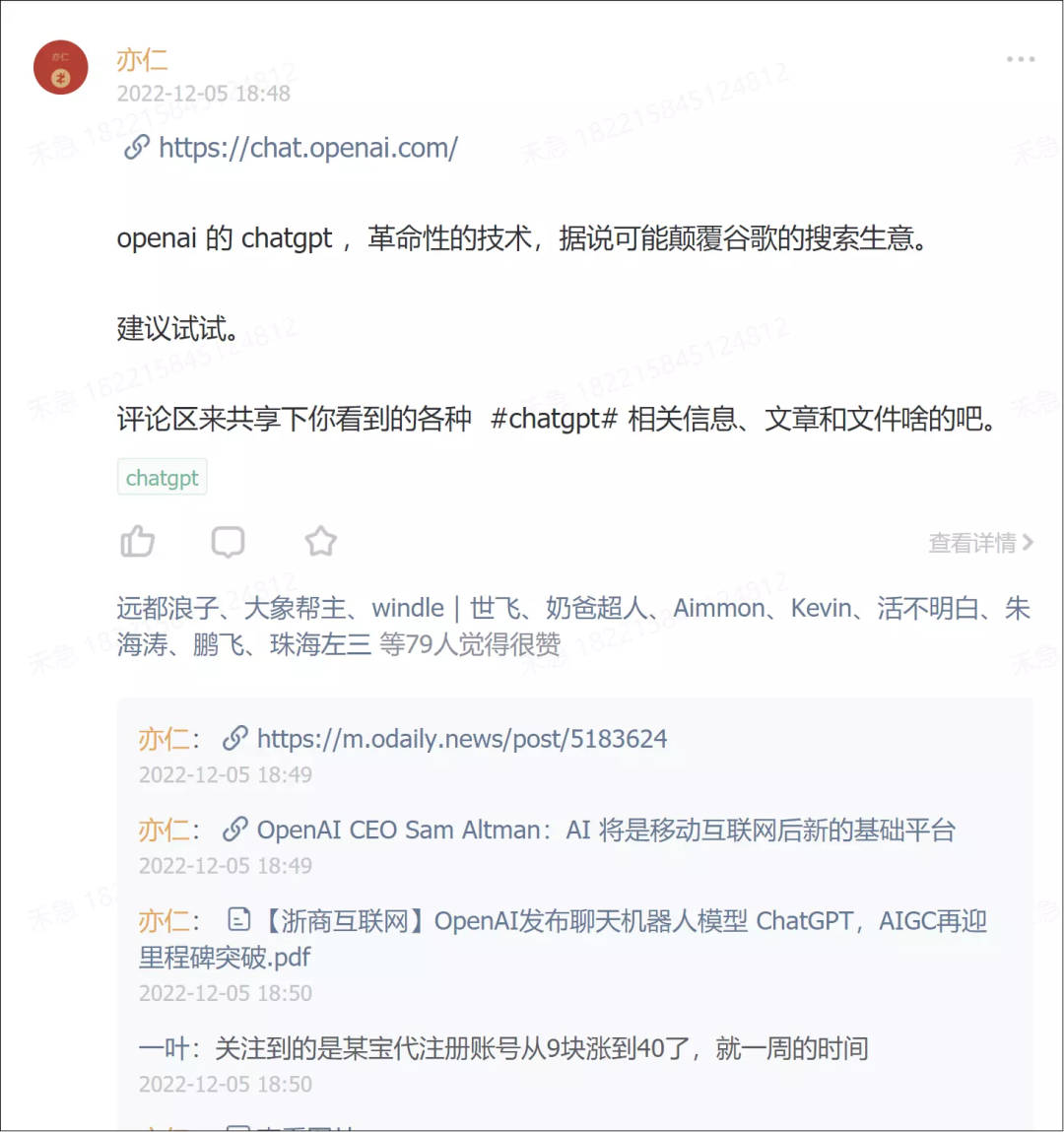Click link icon before odaily.news URL
1064x1132 pixels.
tap(235, 738)
